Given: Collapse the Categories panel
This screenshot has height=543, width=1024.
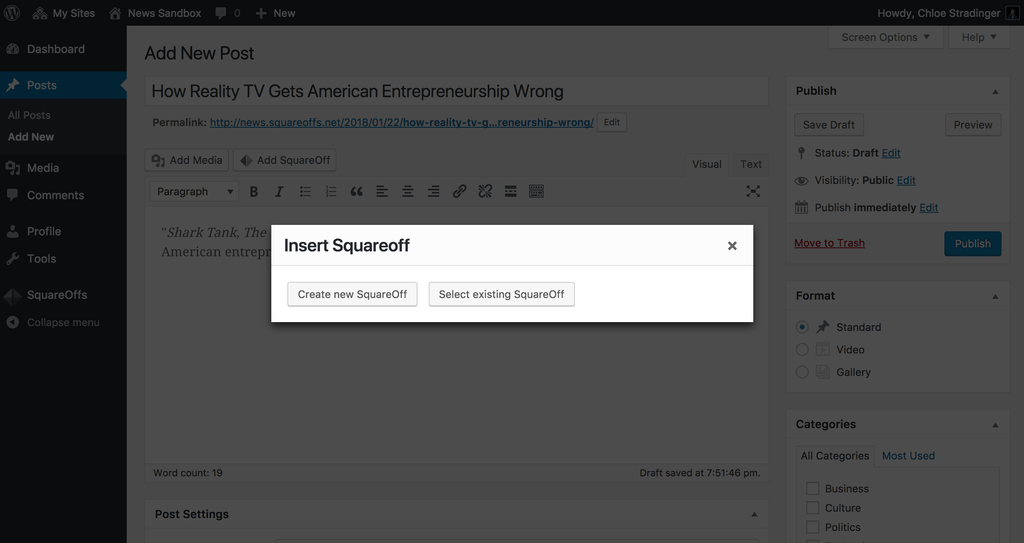Looking at the screenshot, I should coord(995,425).
